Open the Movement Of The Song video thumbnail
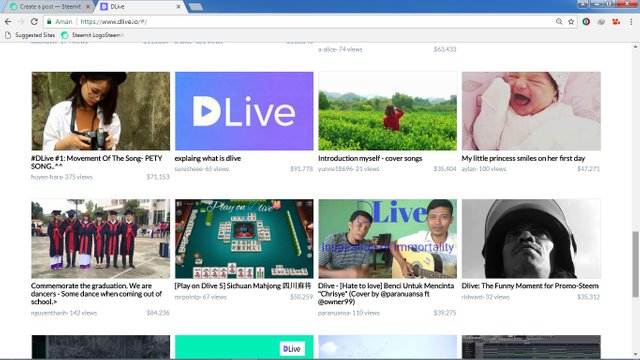The image size is (640, 360). 100,111
